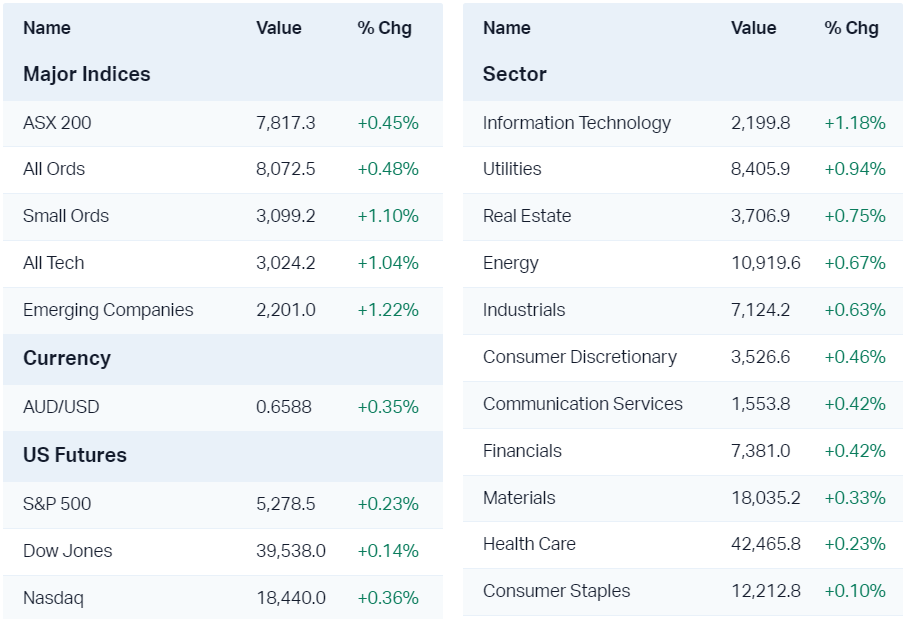Click Consumer Discretionary sector name
Screen dimensions: 906x619
click(x=580, y=357)
